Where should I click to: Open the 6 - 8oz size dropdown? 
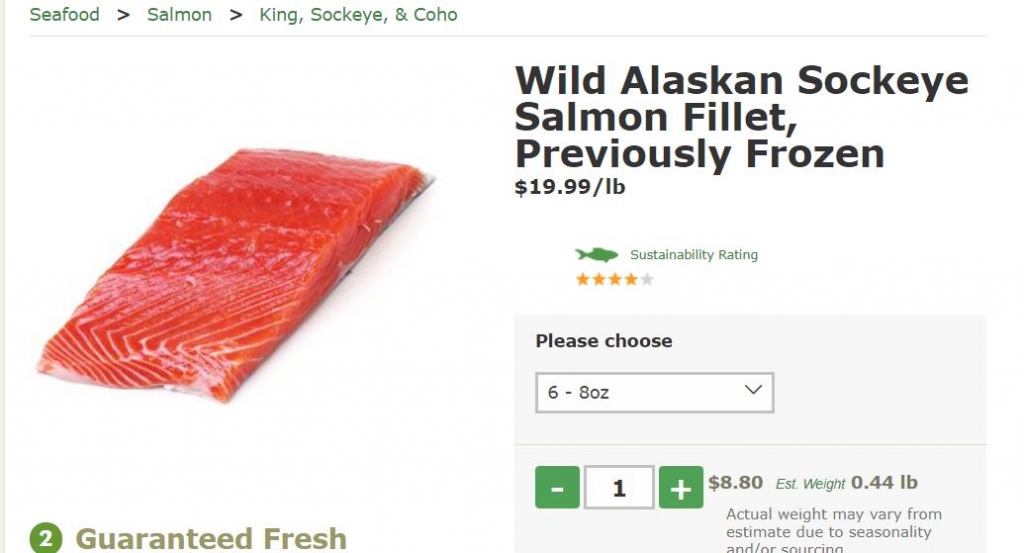tap(654, 392)
